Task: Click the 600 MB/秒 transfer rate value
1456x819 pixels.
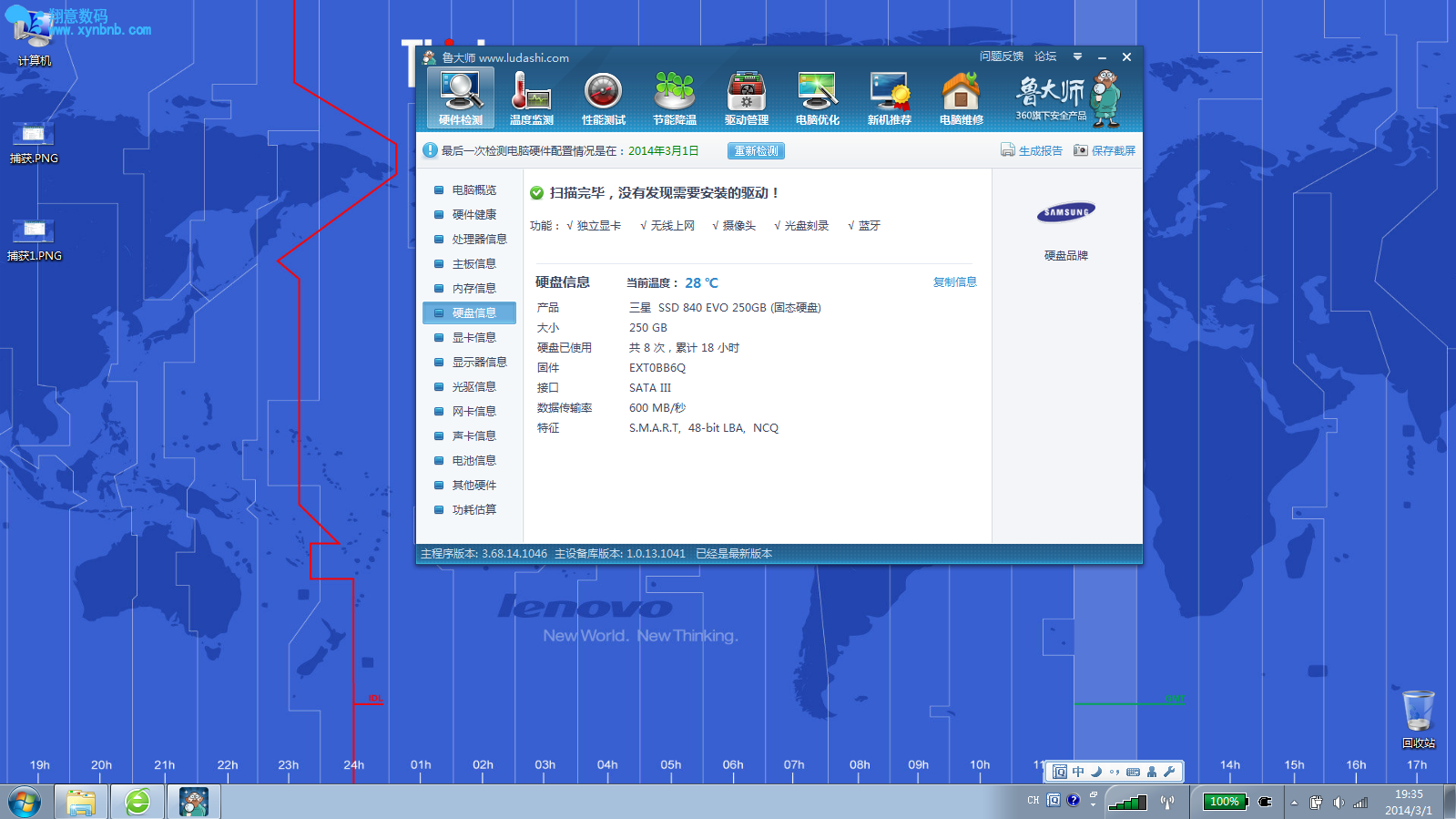Action: click(x=657, y=408)
